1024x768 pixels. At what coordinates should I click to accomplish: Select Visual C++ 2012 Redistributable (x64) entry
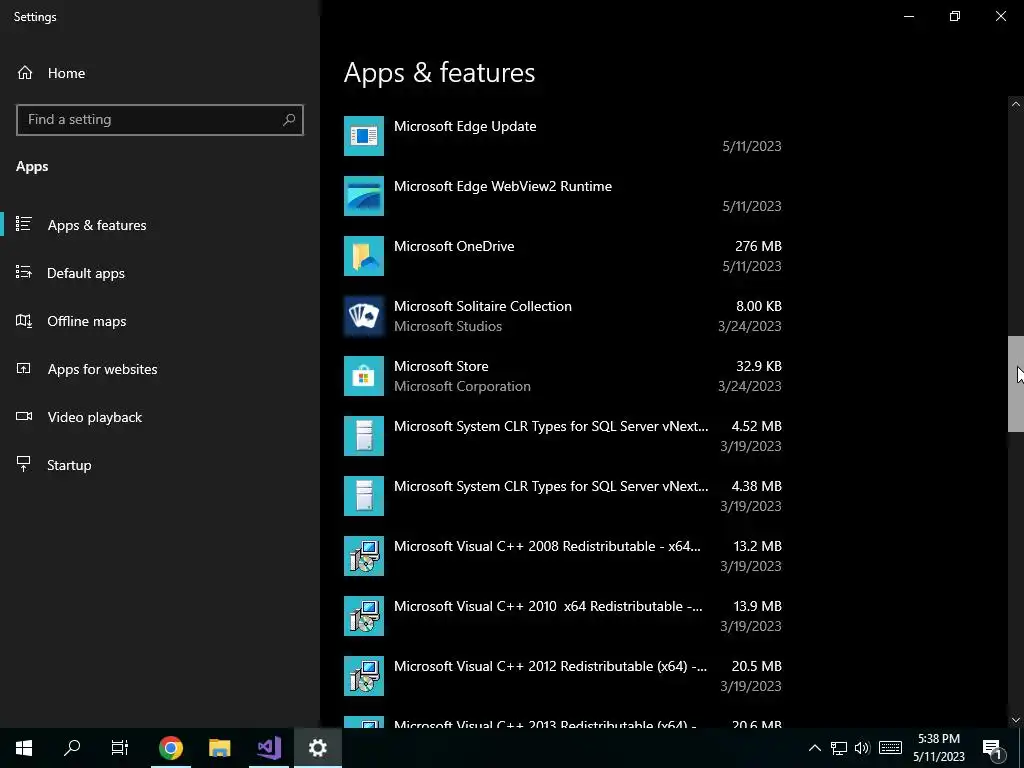pos(563,677)
